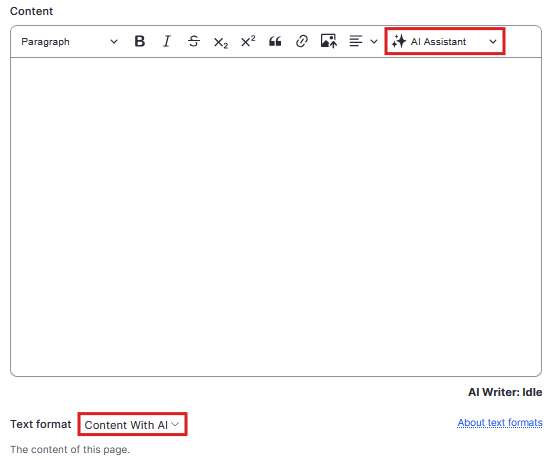Open the Content With AI format selector
Viewport: 550px width, 460px height.
132,425
